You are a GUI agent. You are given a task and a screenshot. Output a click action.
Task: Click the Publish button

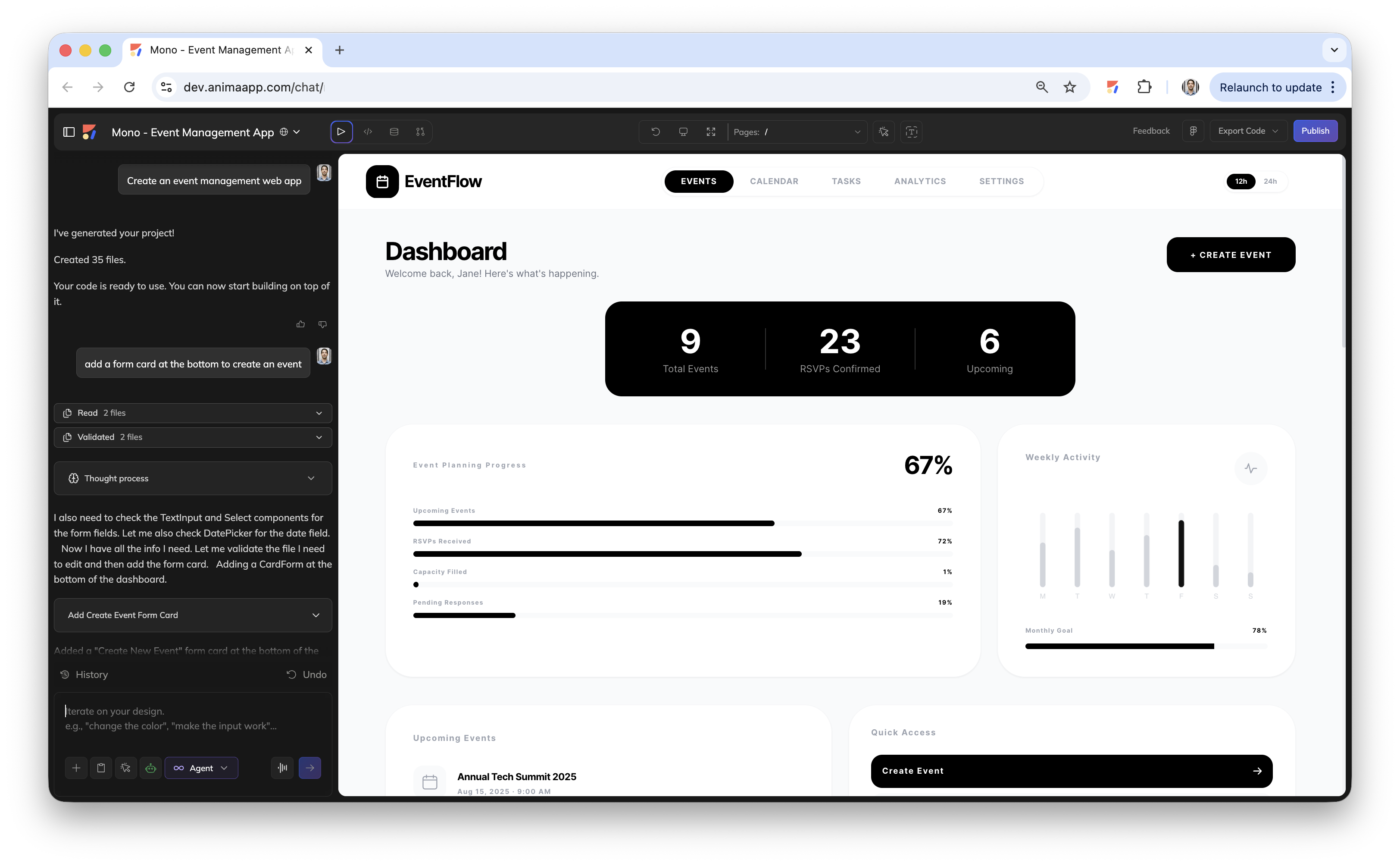point(1315,131)
